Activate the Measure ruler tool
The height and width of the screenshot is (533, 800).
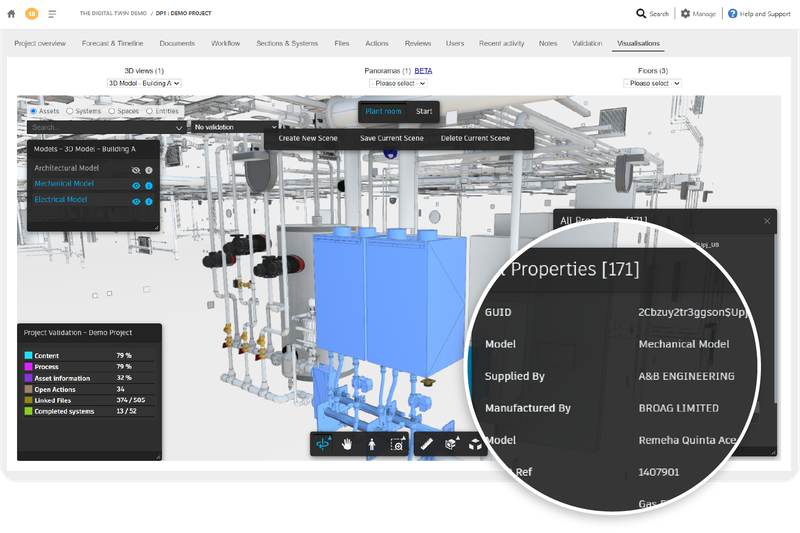(x=427, y=444)
